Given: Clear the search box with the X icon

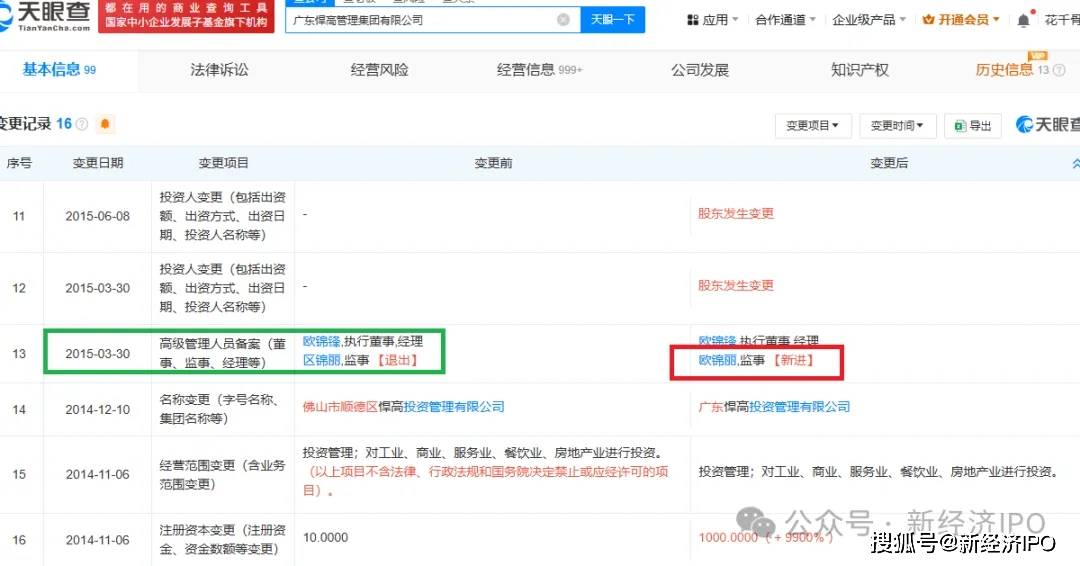Looking at the screenshot, I should tap(563, 19).
